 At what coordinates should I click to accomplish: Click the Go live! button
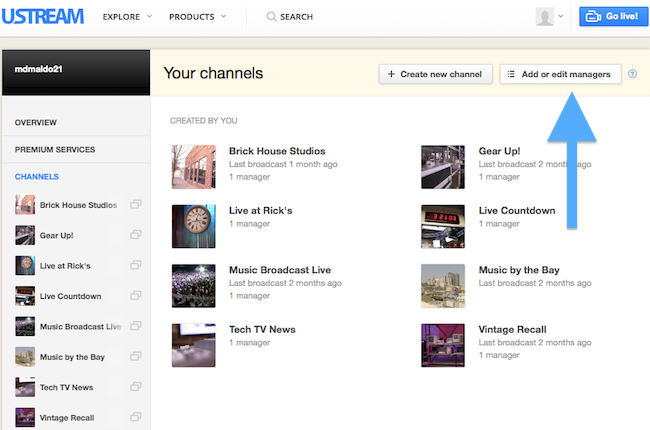click(613, 17)
